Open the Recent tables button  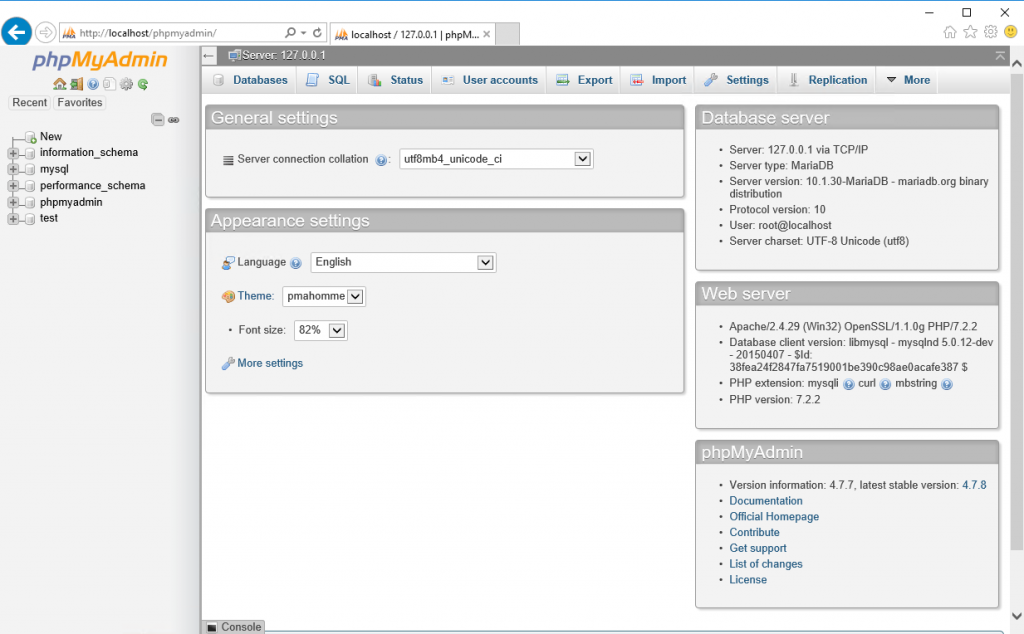click(x=29, y=103)
